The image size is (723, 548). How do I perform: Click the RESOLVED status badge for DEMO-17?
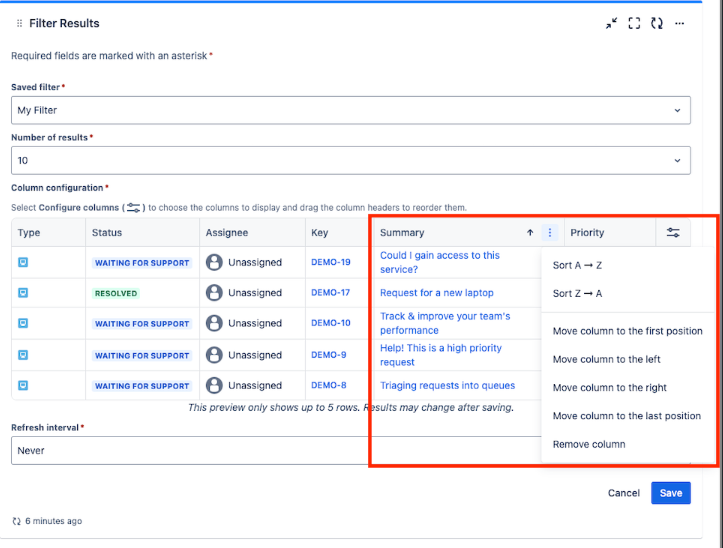point(116,293)
